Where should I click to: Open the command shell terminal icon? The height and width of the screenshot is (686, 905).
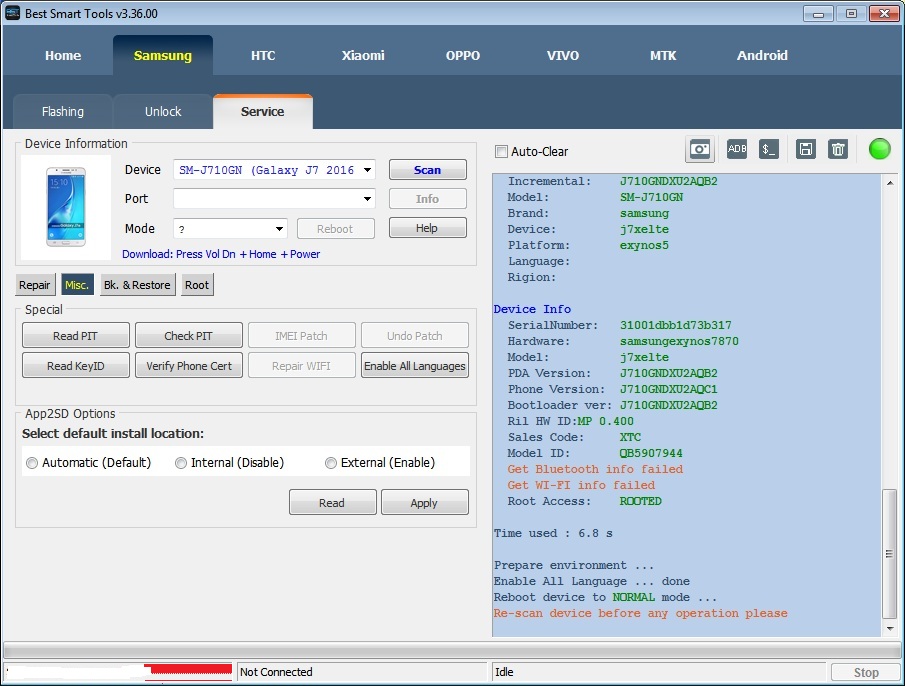point(768,149)
